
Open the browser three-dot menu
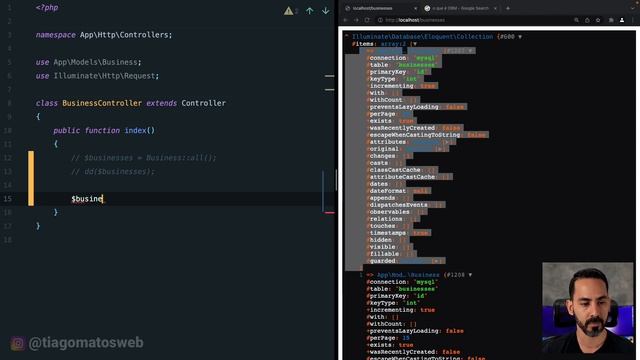point(633,20)
